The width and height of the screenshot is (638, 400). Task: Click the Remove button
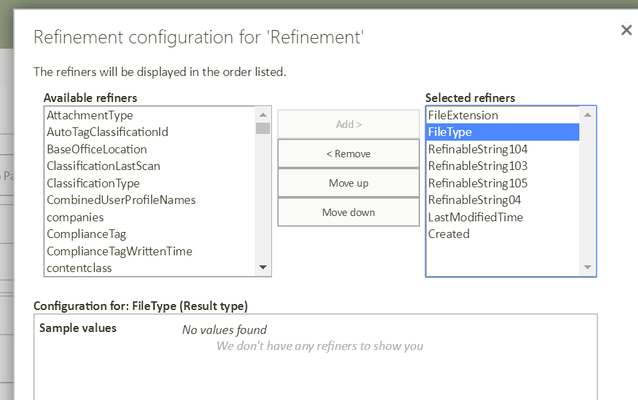(x=348, y=154)
